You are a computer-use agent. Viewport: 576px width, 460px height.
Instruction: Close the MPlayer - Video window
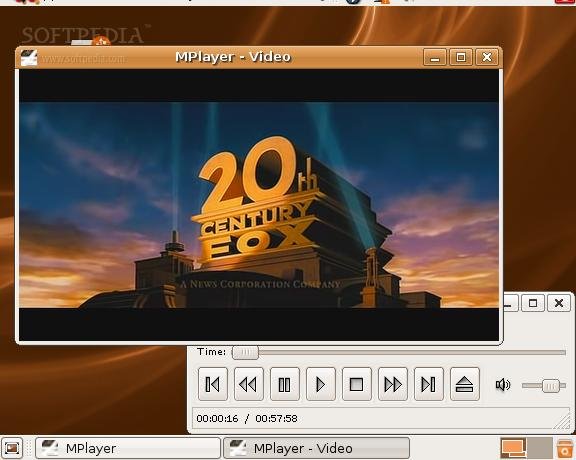(x=487, y=57)
